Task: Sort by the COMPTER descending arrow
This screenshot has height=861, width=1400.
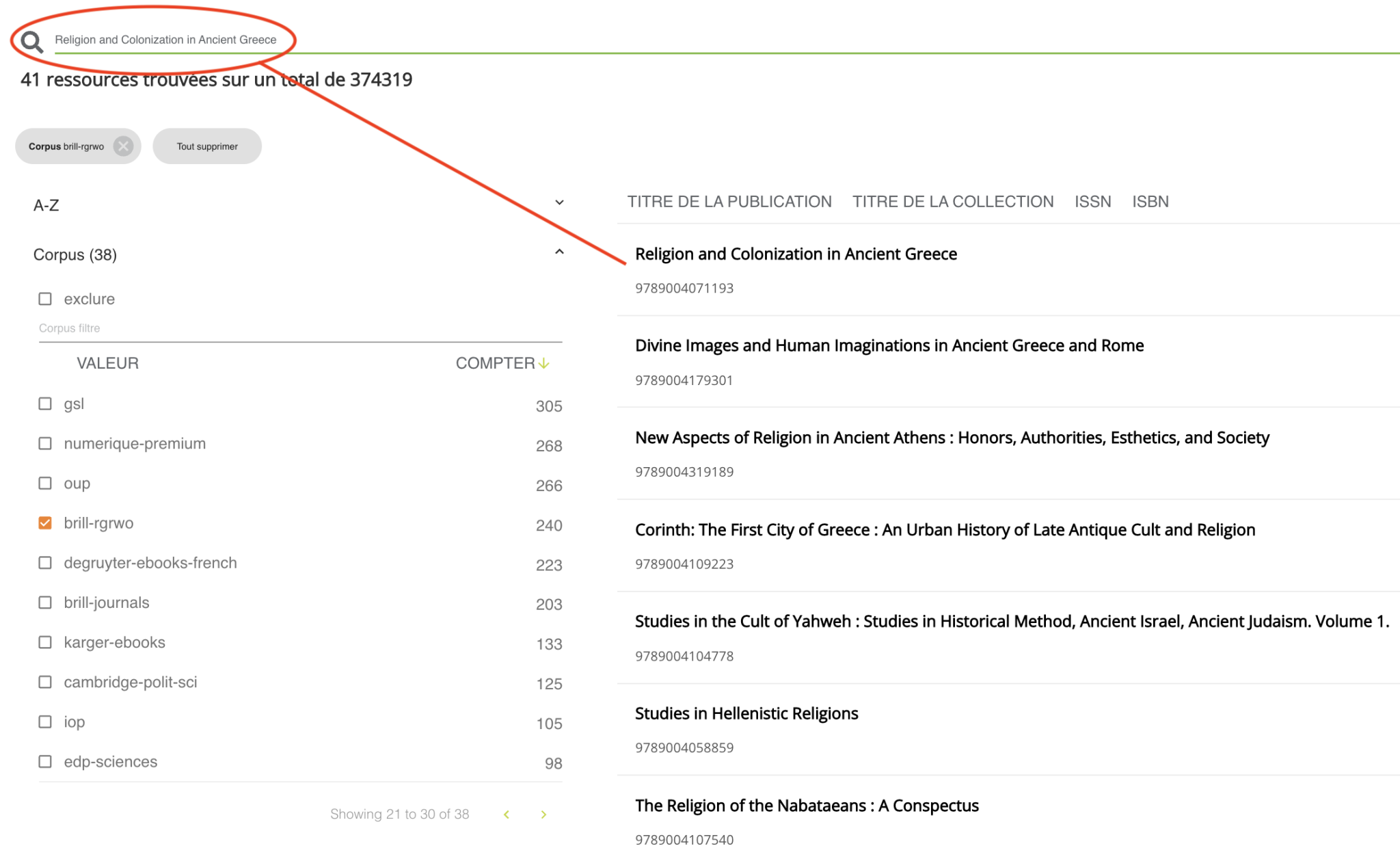Action: pyautogui.click(x=544, y=363)
